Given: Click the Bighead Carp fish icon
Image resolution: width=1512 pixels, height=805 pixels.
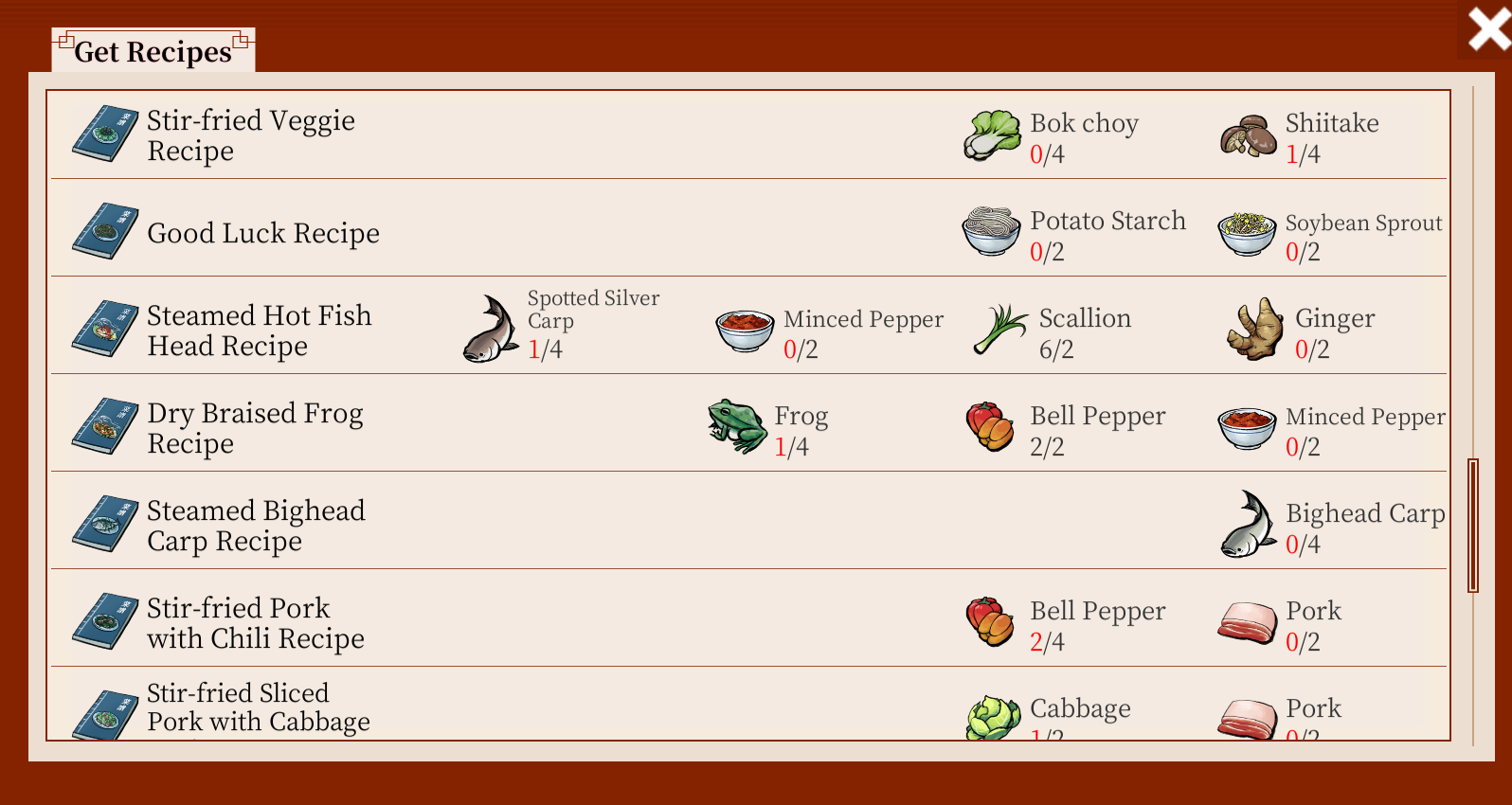Looking at the screenshot, I should pos(1249,525).
